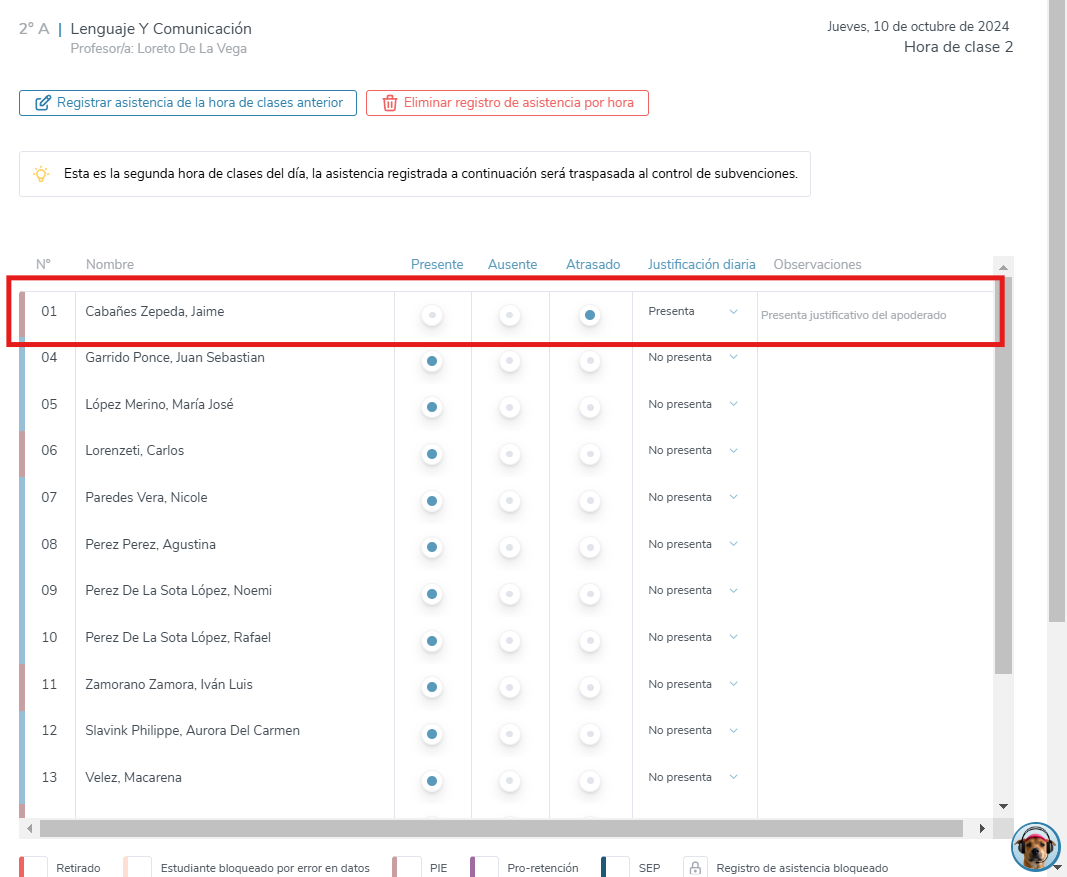1067x877 pixels.
Task: Click the Presente column header
Action: (437, 265)
